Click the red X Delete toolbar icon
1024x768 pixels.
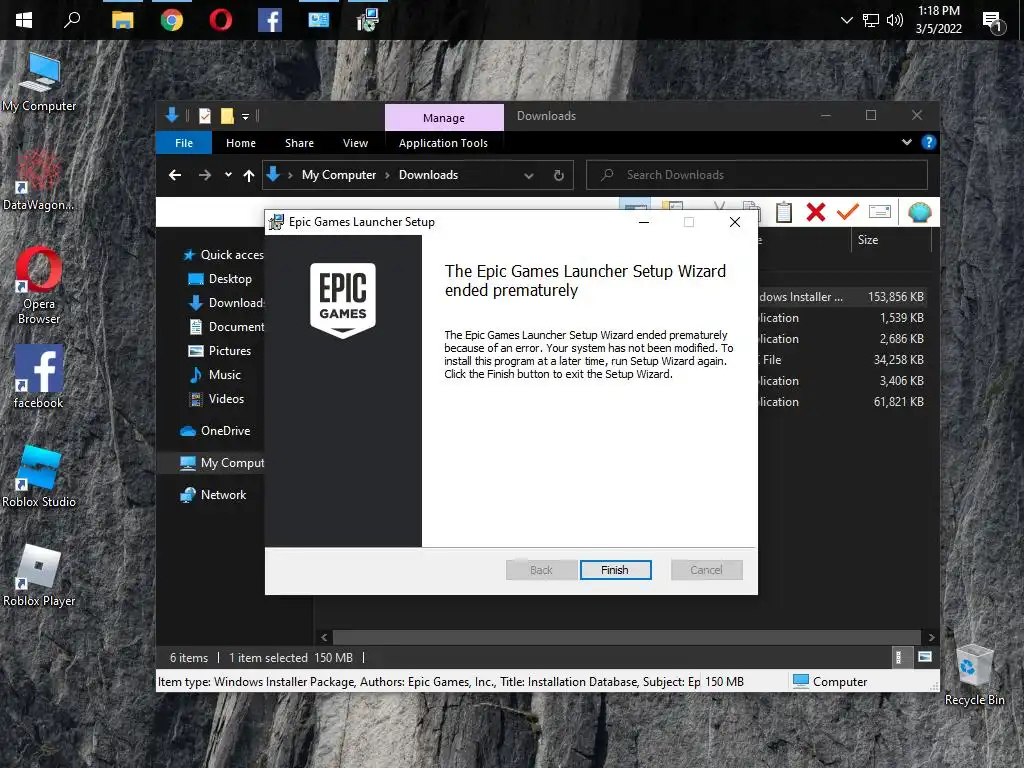816,212
